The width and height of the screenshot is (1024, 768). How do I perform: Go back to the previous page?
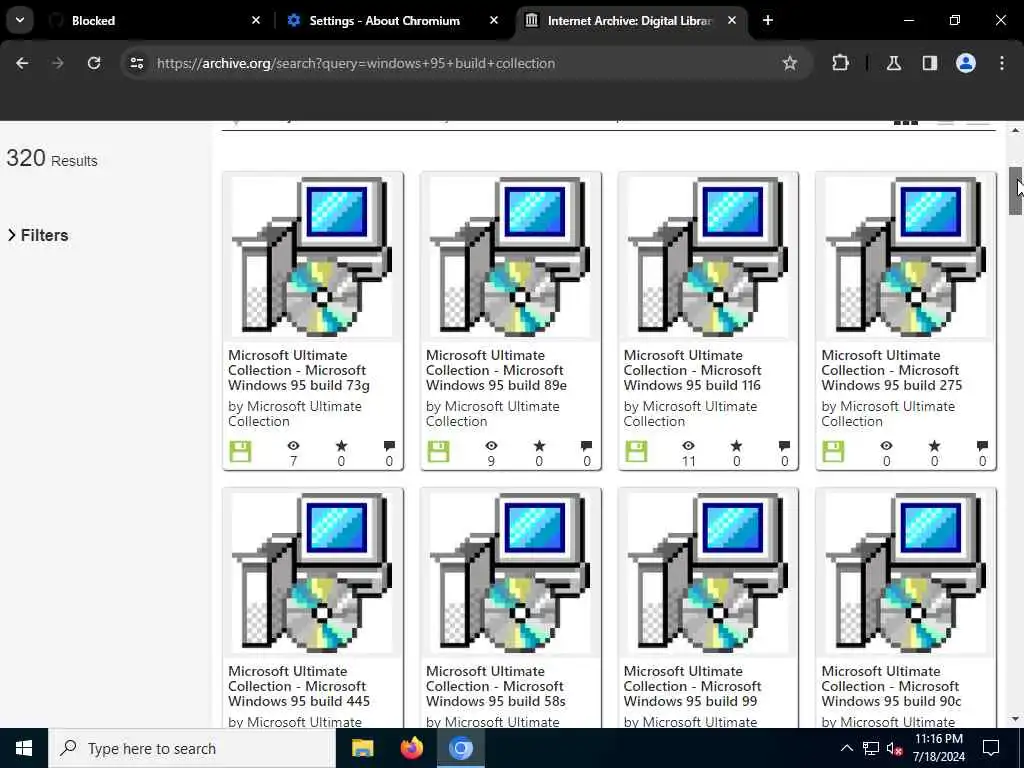22,63
